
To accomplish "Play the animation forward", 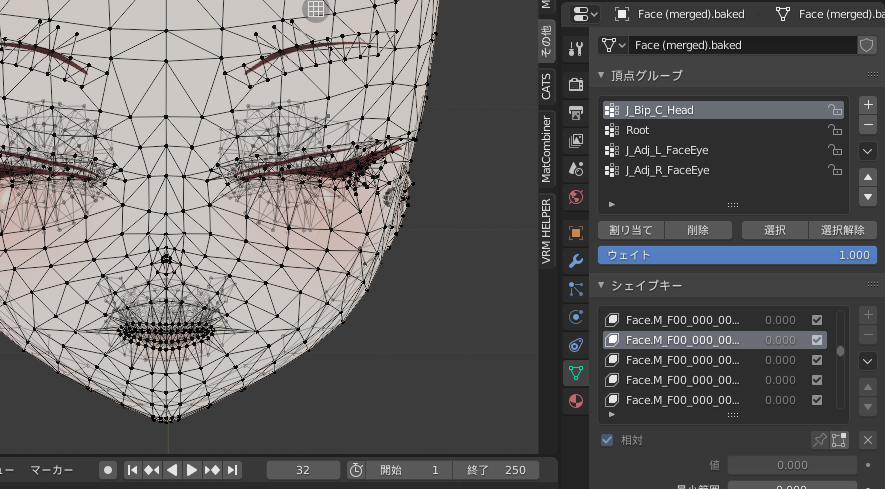I will coord(192,470).
